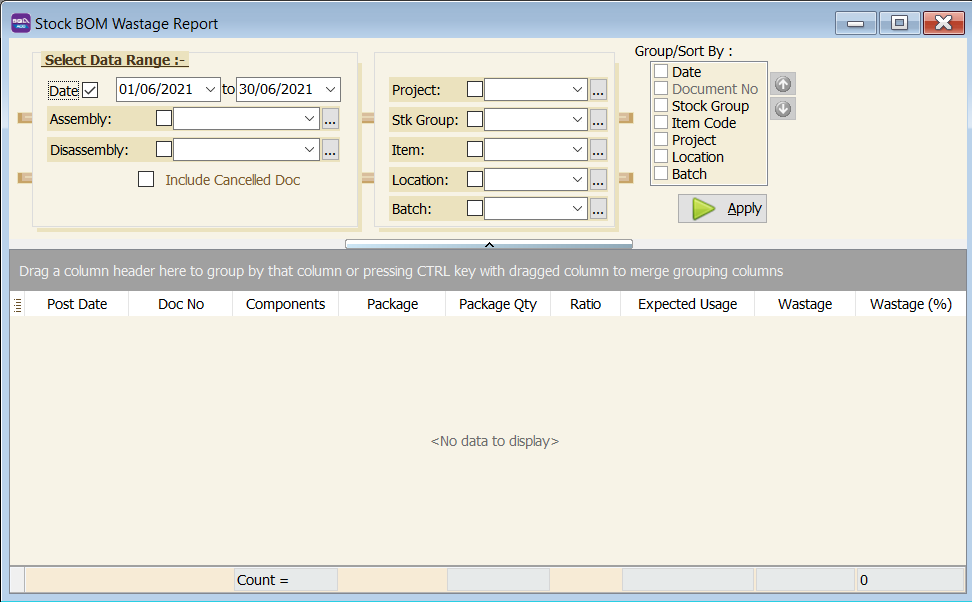The image size is (972, 602).
Task: Open Item lookup ellipsis button
Action: [x=598, y=150]
